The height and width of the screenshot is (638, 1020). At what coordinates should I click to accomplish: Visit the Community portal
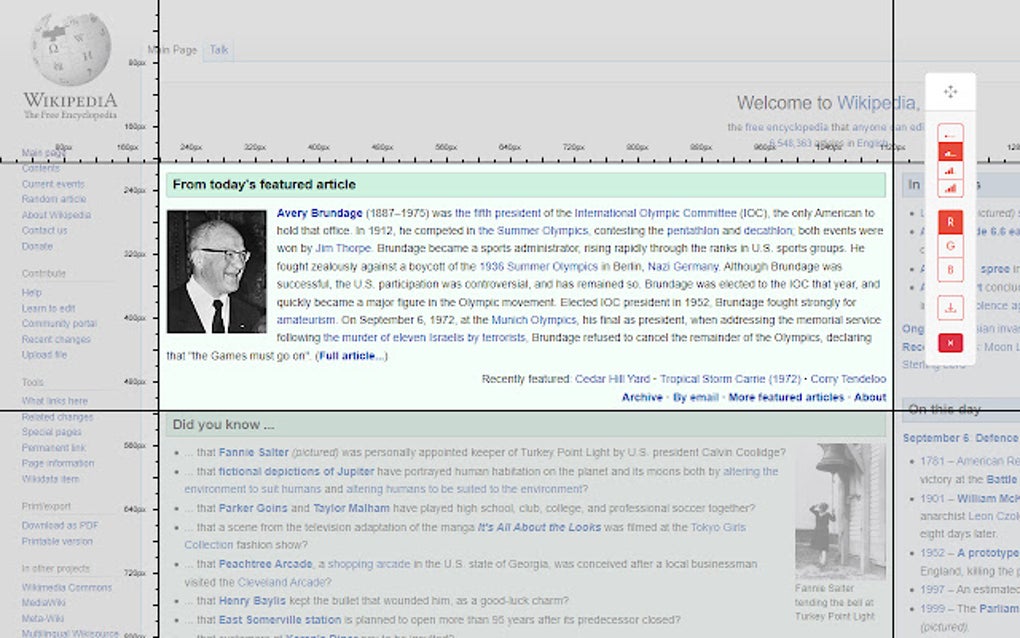[x=59, y=323]
